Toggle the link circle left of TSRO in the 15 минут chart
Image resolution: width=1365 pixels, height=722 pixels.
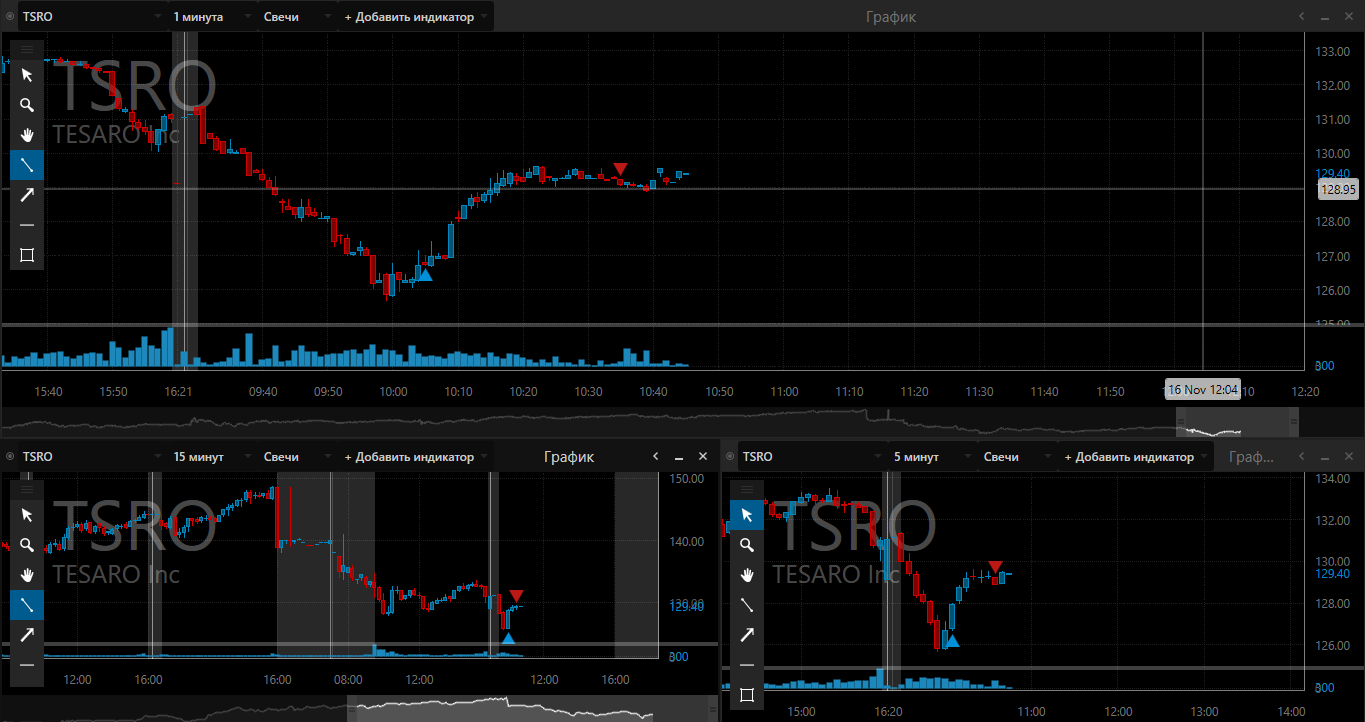tap(9, 457)
